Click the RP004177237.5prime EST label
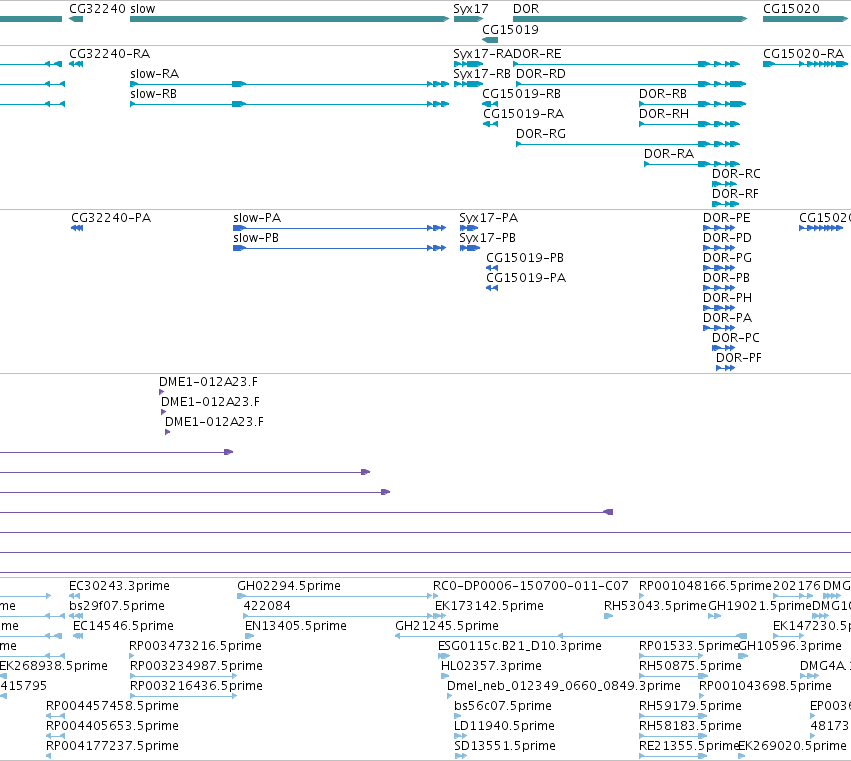This screenshot has height=761, width=851. pyautogui.click(x=112, y=747)
